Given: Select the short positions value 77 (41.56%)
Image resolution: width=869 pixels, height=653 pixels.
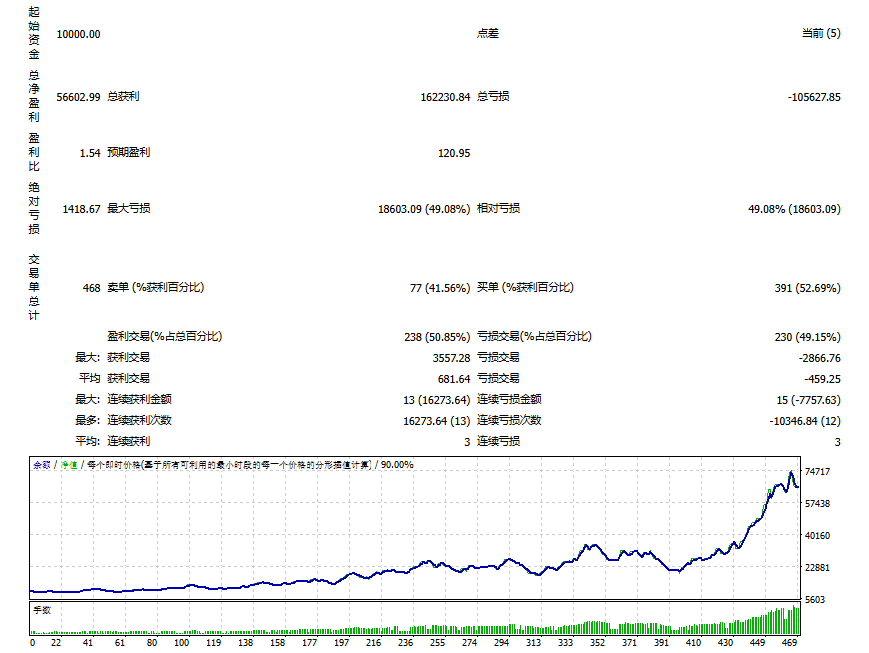Looking at the screenshot, I should [x=440, y=288].
